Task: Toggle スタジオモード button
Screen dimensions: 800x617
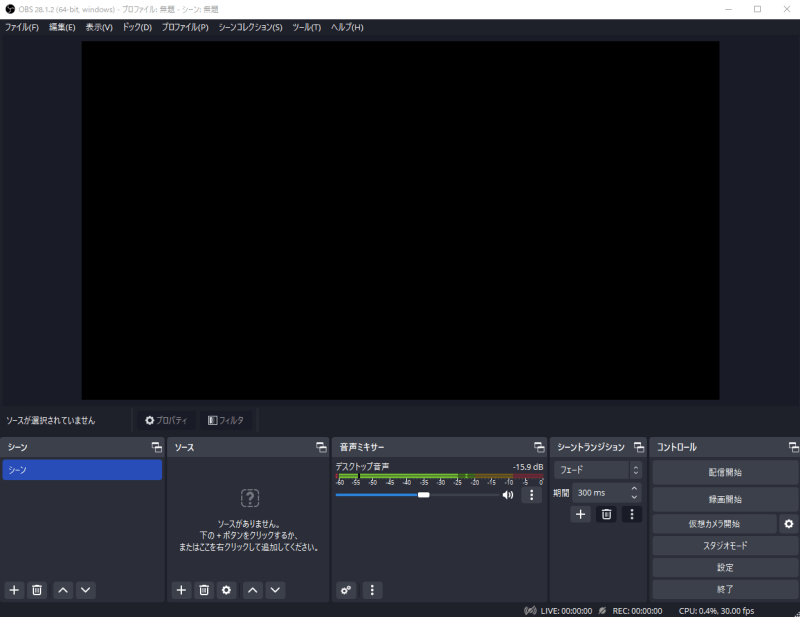Action: tap(725, 546)
